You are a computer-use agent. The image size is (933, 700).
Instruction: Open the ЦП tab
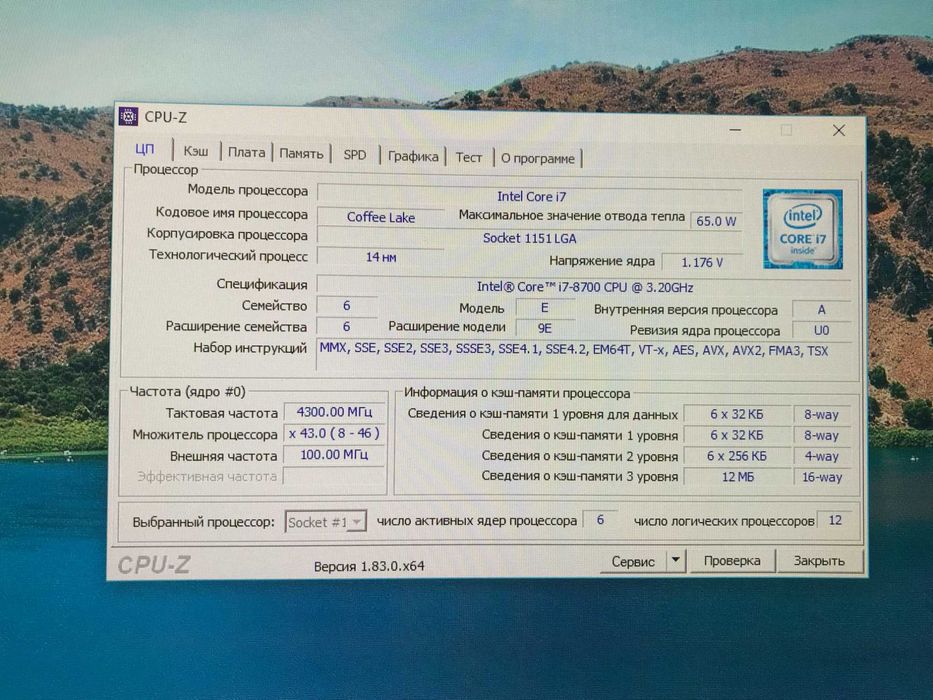click(x=145, y=149)
